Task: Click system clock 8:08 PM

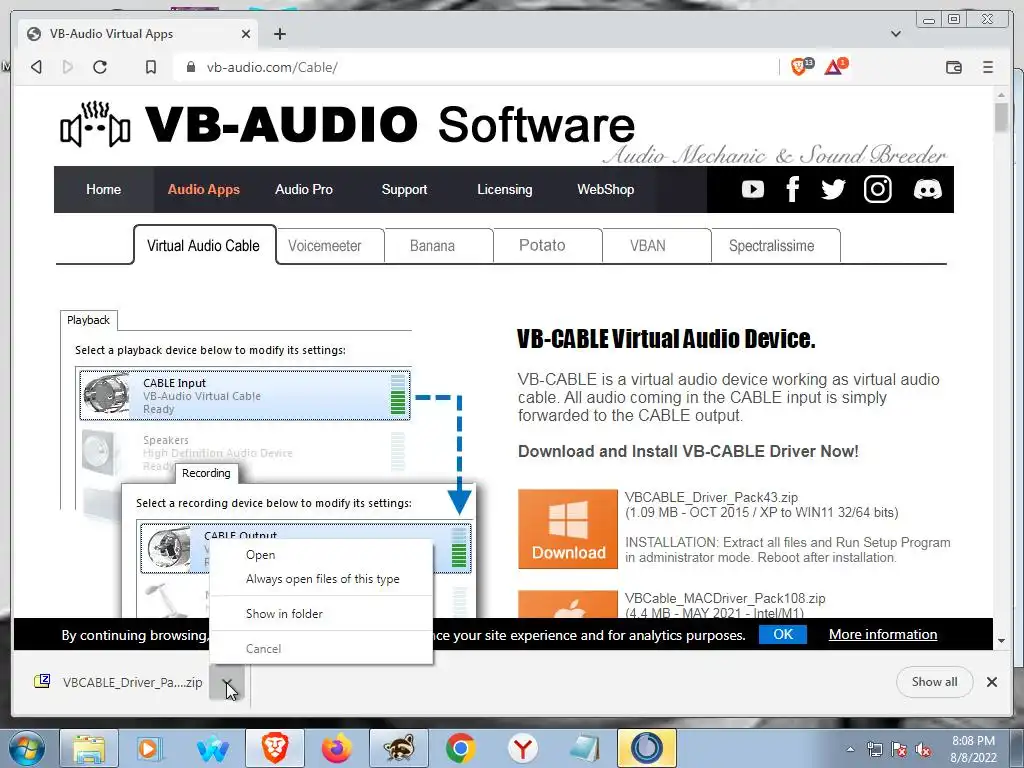Action: coord(974,741)
